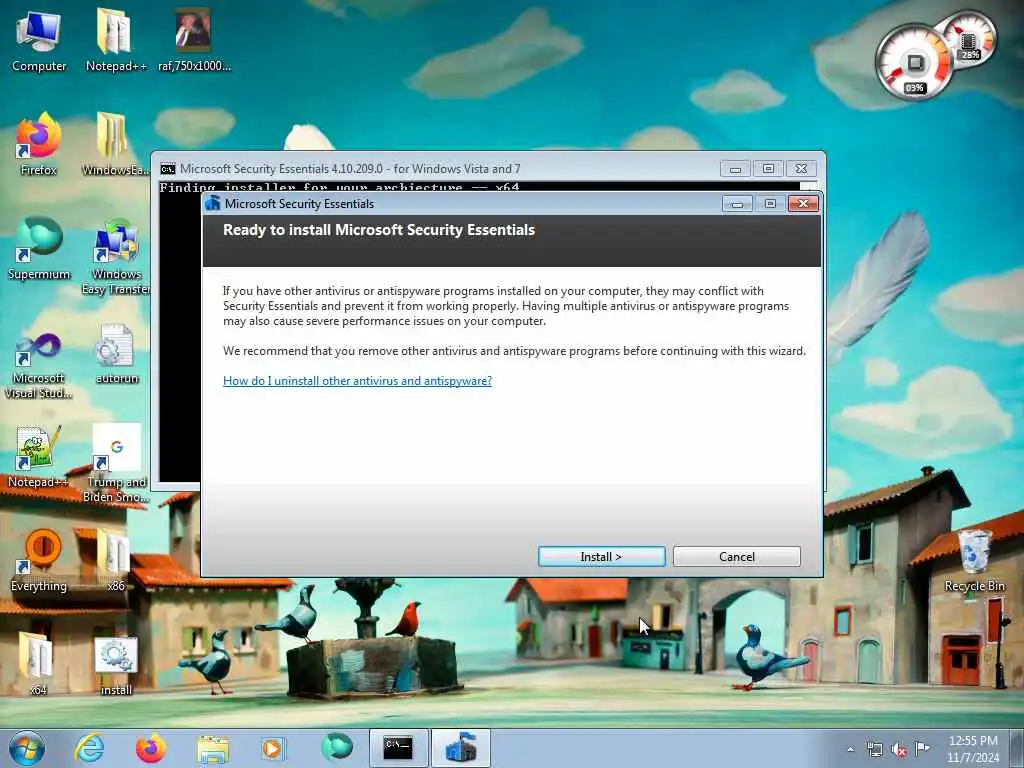Screen dimensions: 1024x768
Task: Click the command prompt window title text
Action: 350,169
